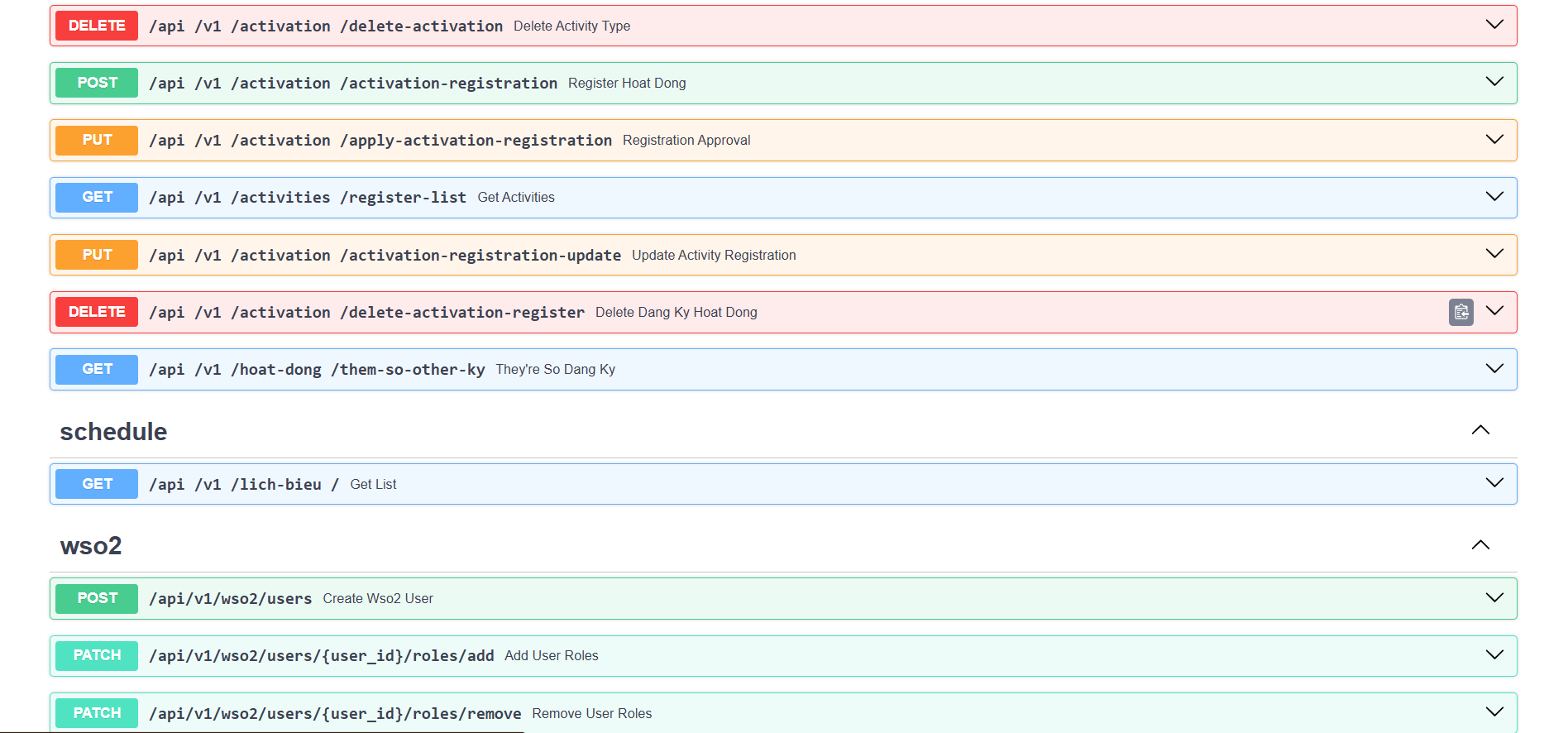This screenshot has height=733, width=1568.
Task: Open /delete-activation-register path link
Action: pyautogui.click(x=367, y=312)
